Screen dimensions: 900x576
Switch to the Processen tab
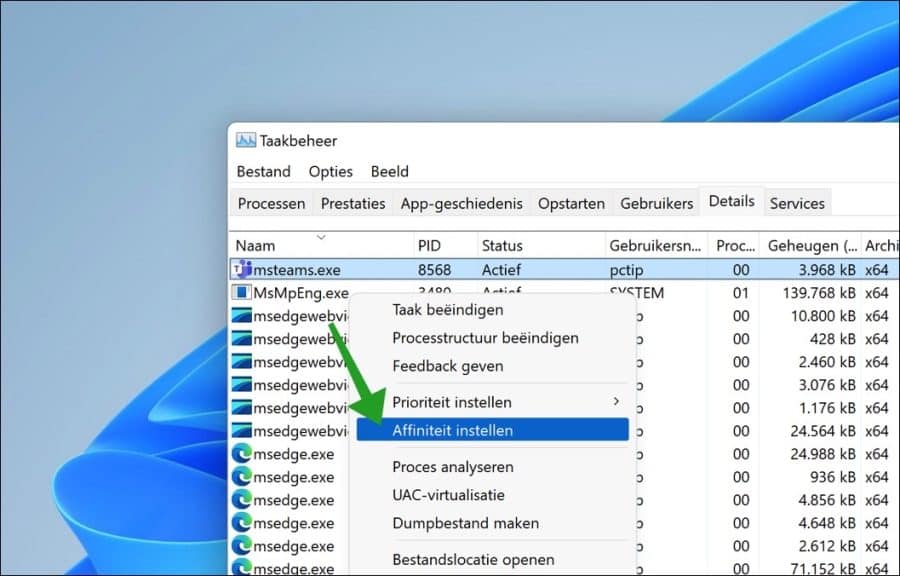click(271, 204)
